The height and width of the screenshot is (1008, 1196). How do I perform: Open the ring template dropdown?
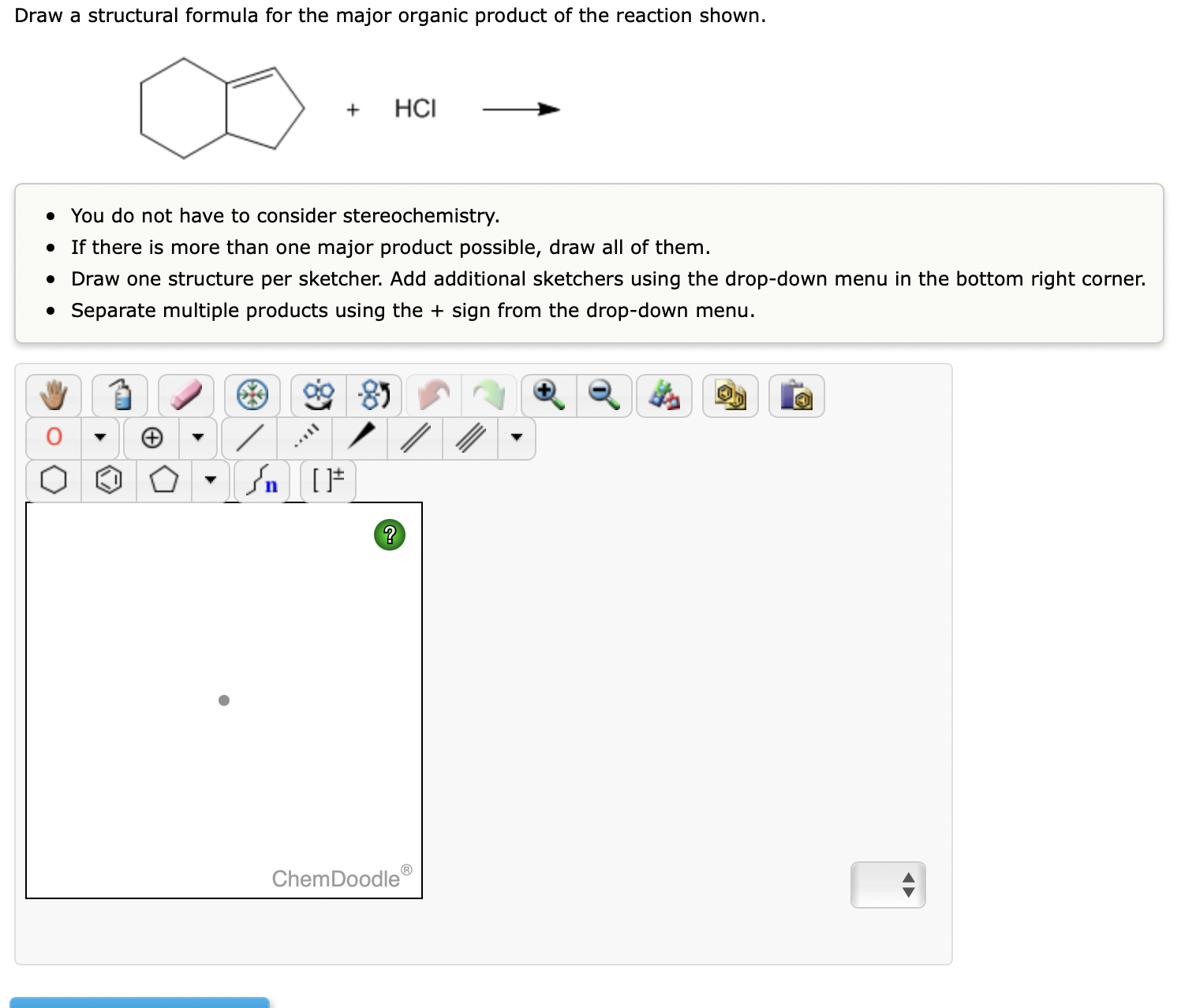(x=211, y=480)
